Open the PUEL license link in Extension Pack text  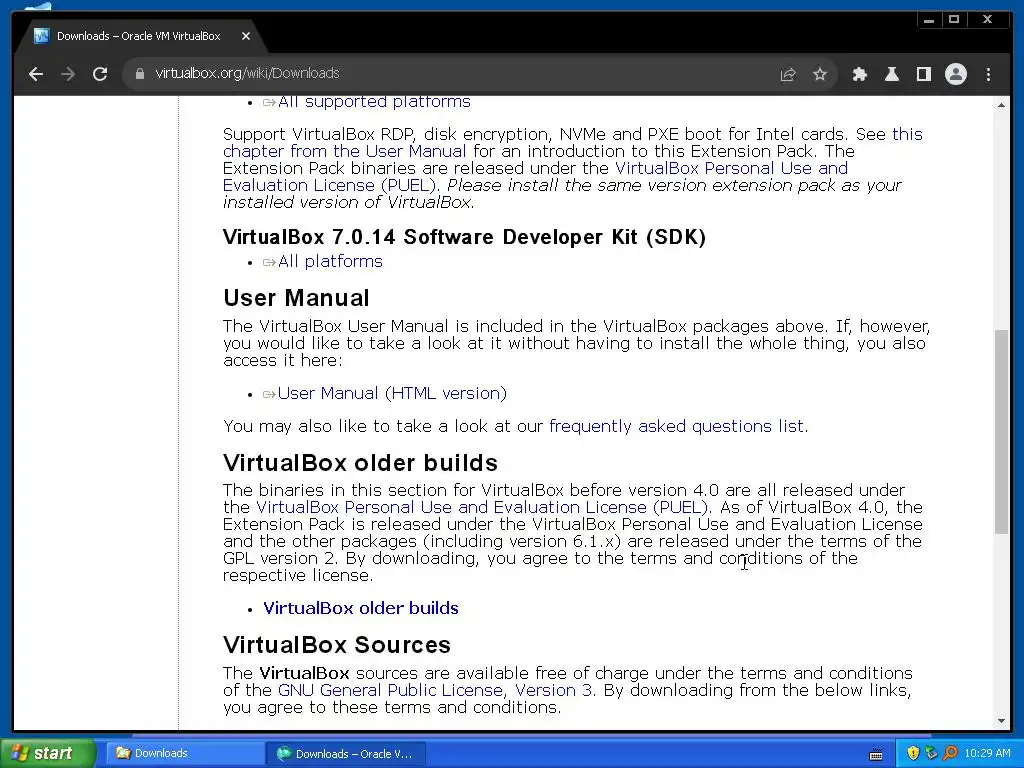click(x=536, y=176)
